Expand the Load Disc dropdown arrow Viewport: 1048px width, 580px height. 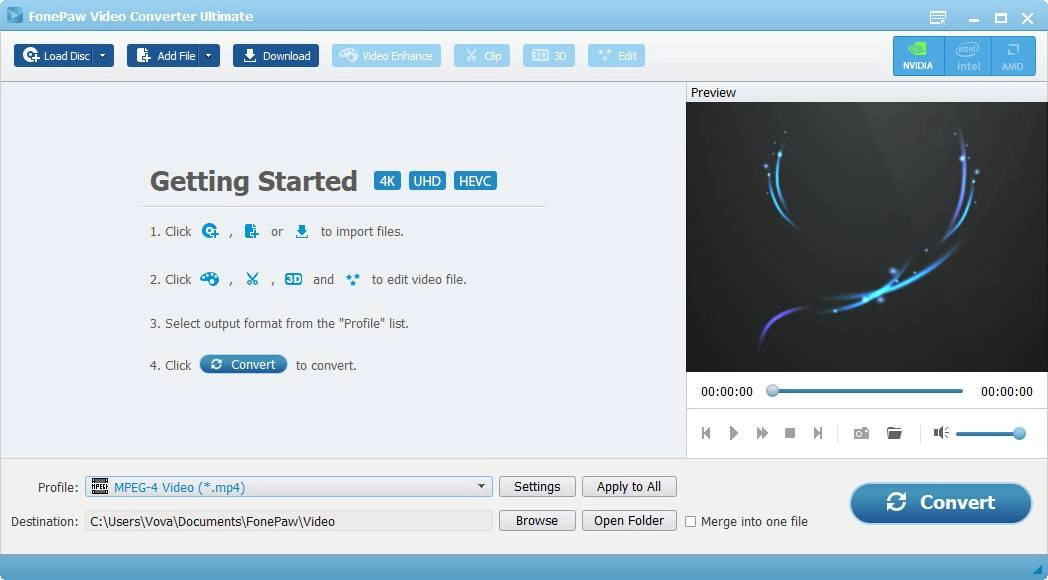103,55
